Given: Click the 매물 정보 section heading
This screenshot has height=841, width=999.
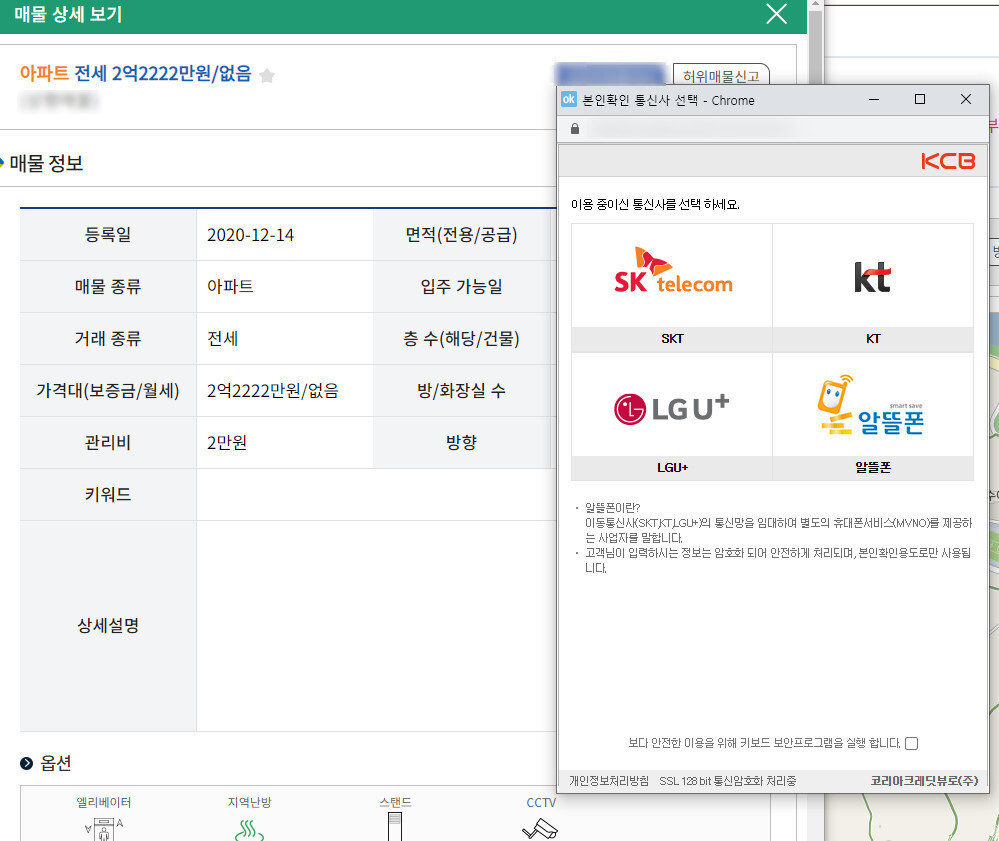Looking at the screenshot, I should point(46,163).
